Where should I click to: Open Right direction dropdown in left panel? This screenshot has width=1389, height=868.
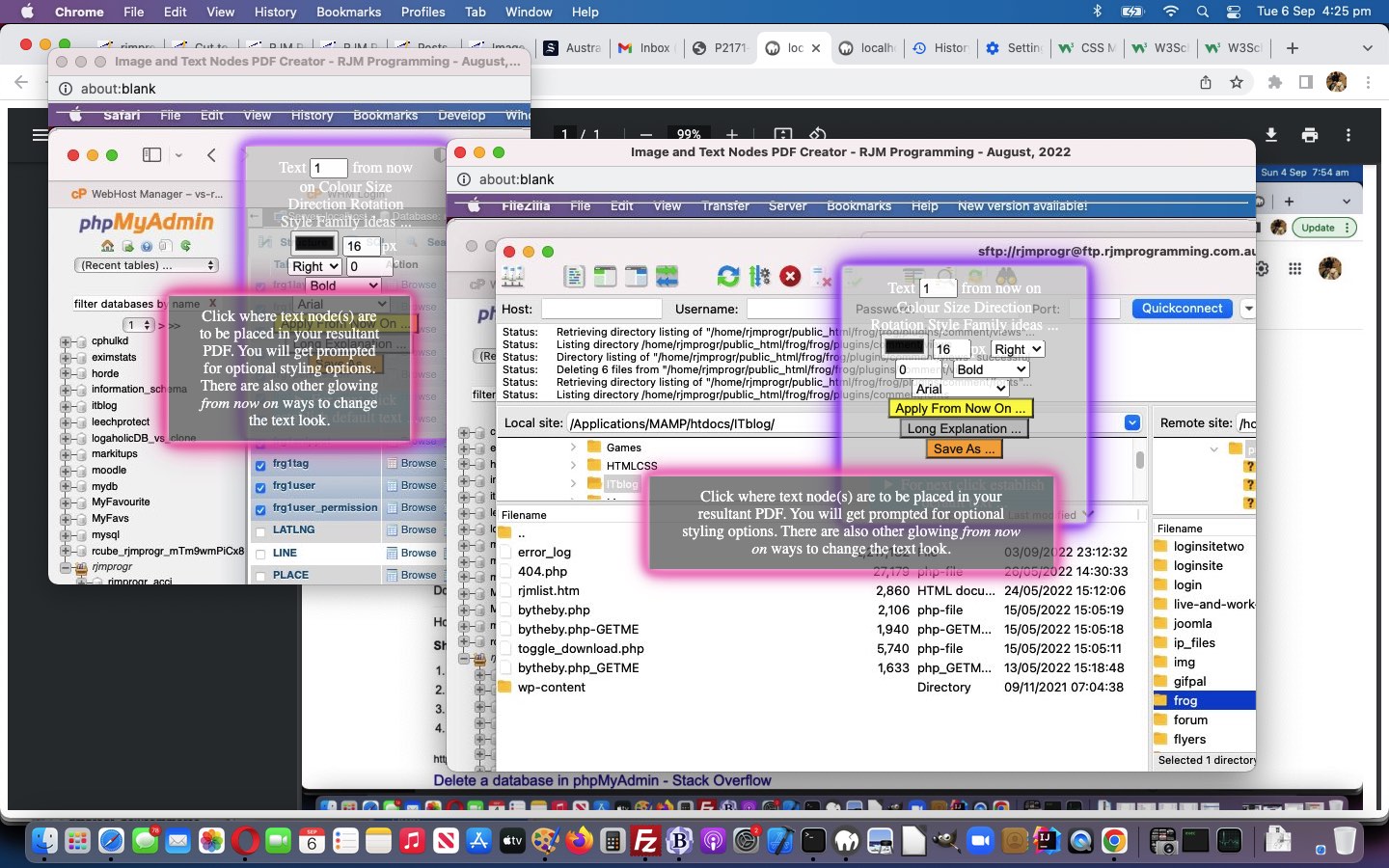(x=315, y=266)
